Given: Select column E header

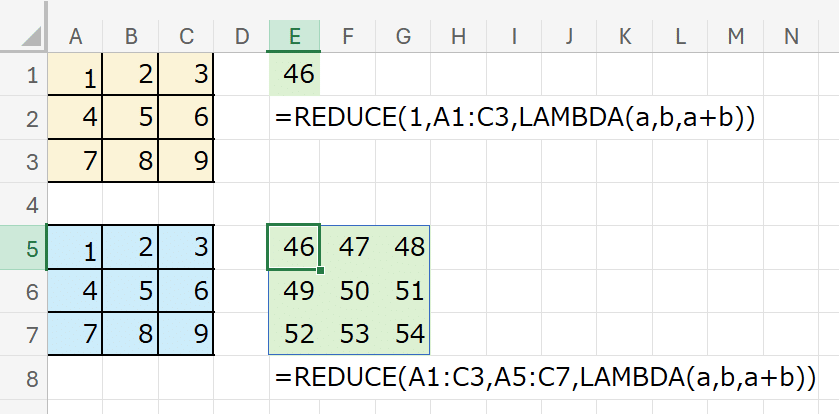Looking at the screenshot, I should [x=294, y=37].
